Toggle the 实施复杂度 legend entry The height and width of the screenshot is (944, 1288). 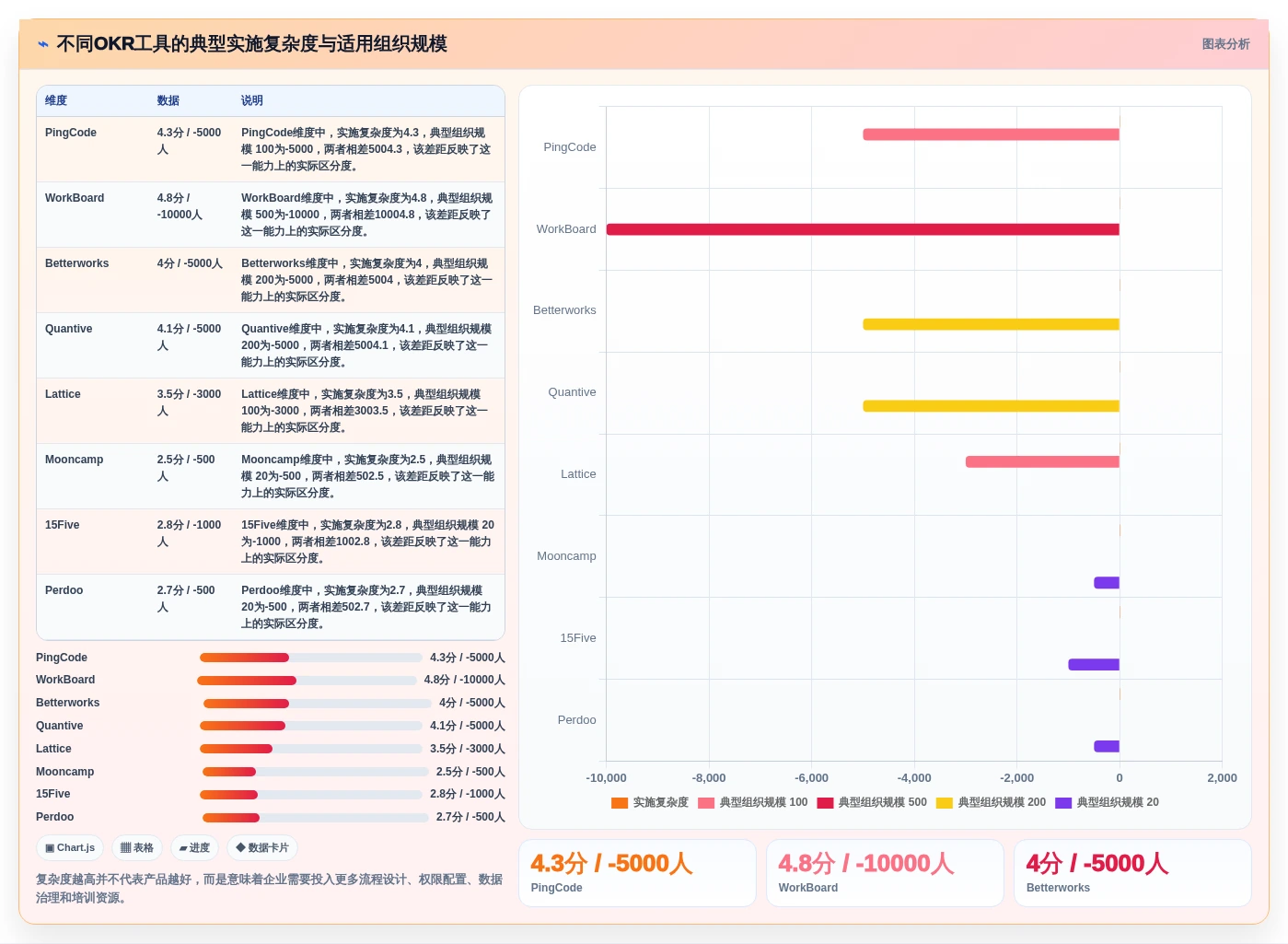650,802
